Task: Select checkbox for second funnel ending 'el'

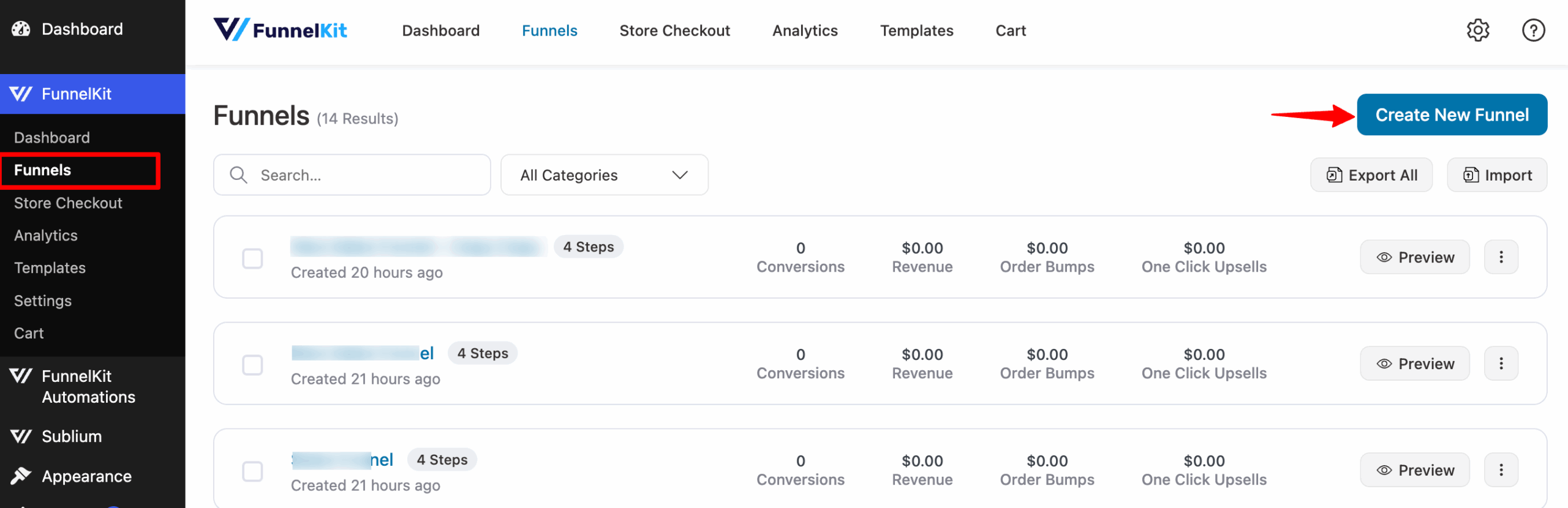Action: 252,365
